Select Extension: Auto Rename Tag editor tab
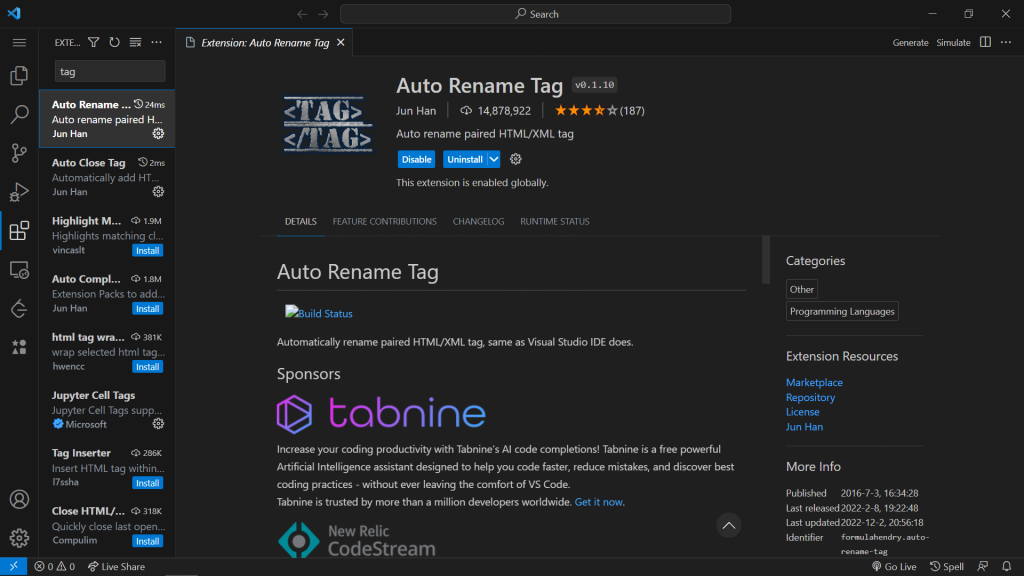Screen dimensions: 1024x576 point(264,42)
